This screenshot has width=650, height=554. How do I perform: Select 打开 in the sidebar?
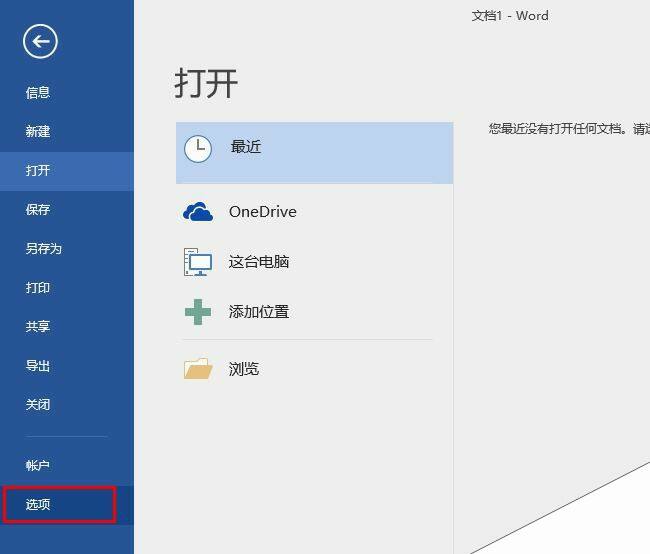(x=67, y=171)
